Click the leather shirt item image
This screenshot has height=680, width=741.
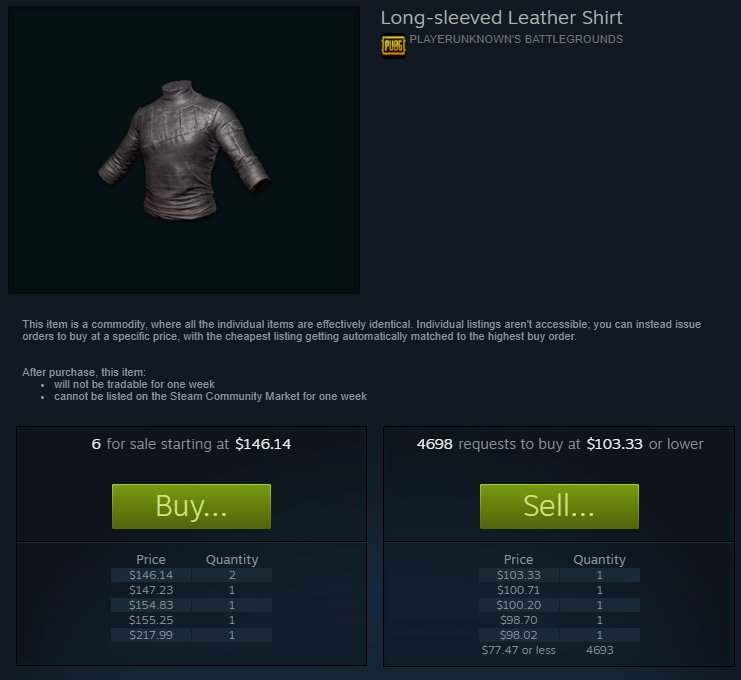click(184, 150)
